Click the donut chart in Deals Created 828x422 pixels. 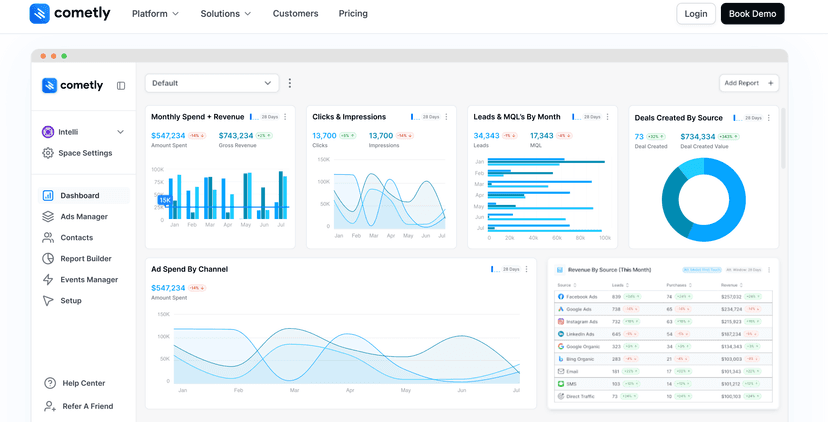click(x=703, y=199)
